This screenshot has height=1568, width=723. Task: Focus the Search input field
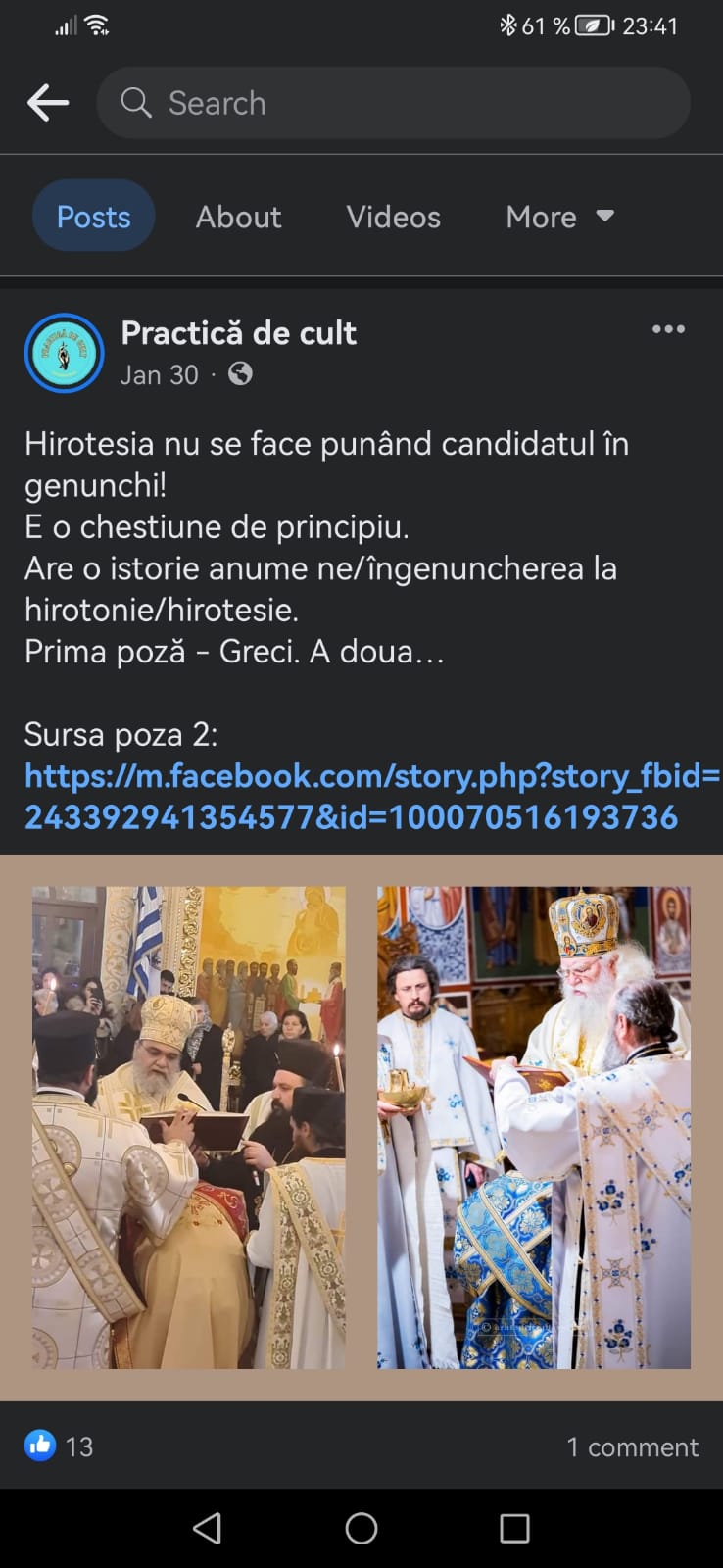(393, 103)
